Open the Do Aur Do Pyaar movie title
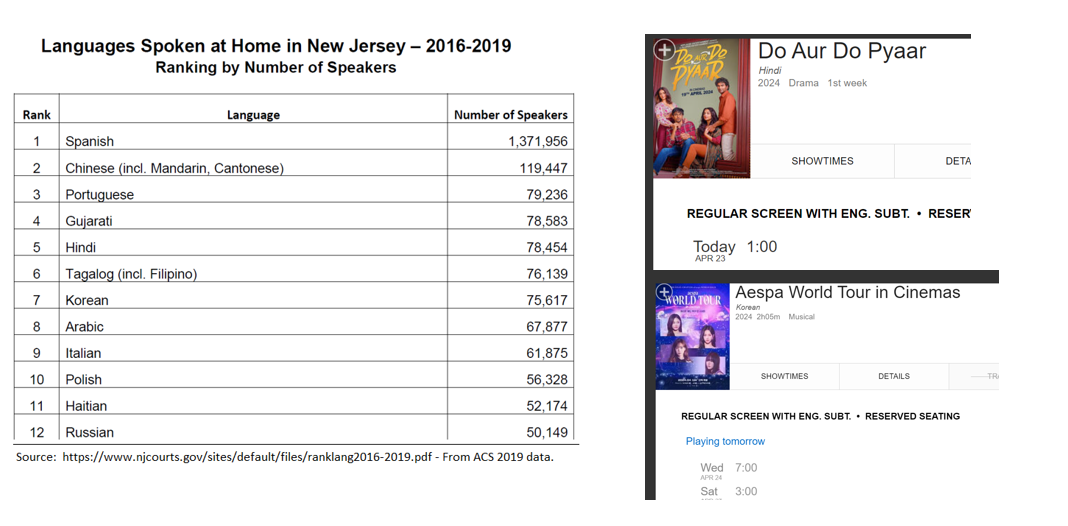Screen dimensions: 1068x526 tap(842, 51)
